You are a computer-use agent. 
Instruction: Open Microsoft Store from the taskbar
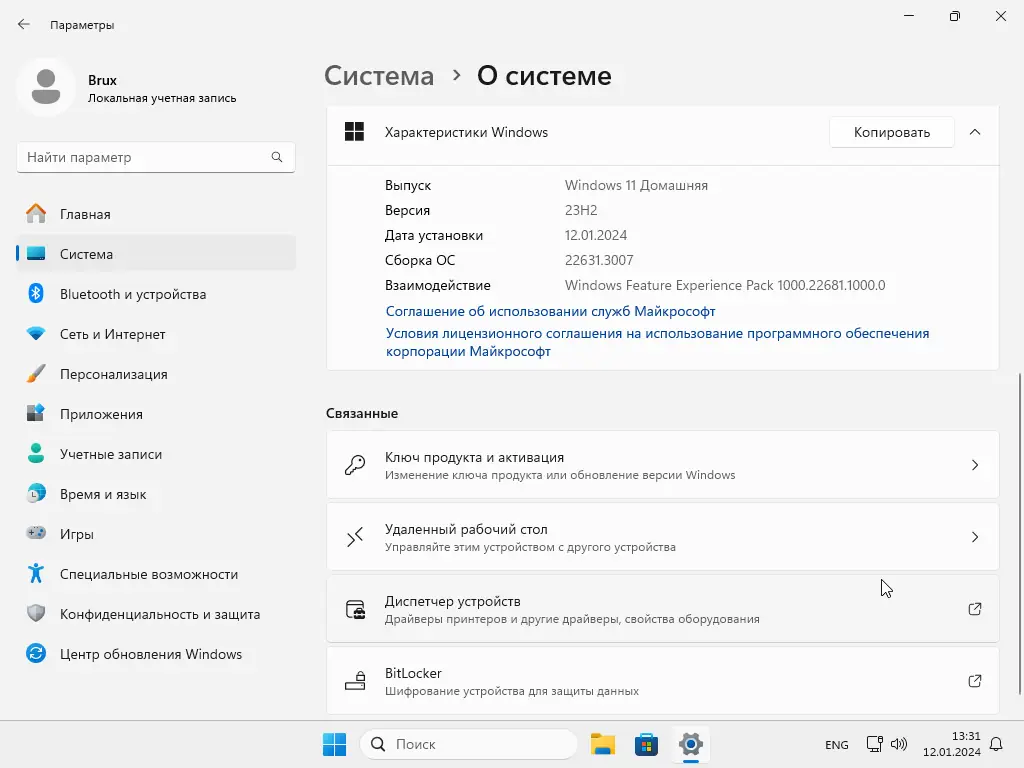[x=646, y=744]
